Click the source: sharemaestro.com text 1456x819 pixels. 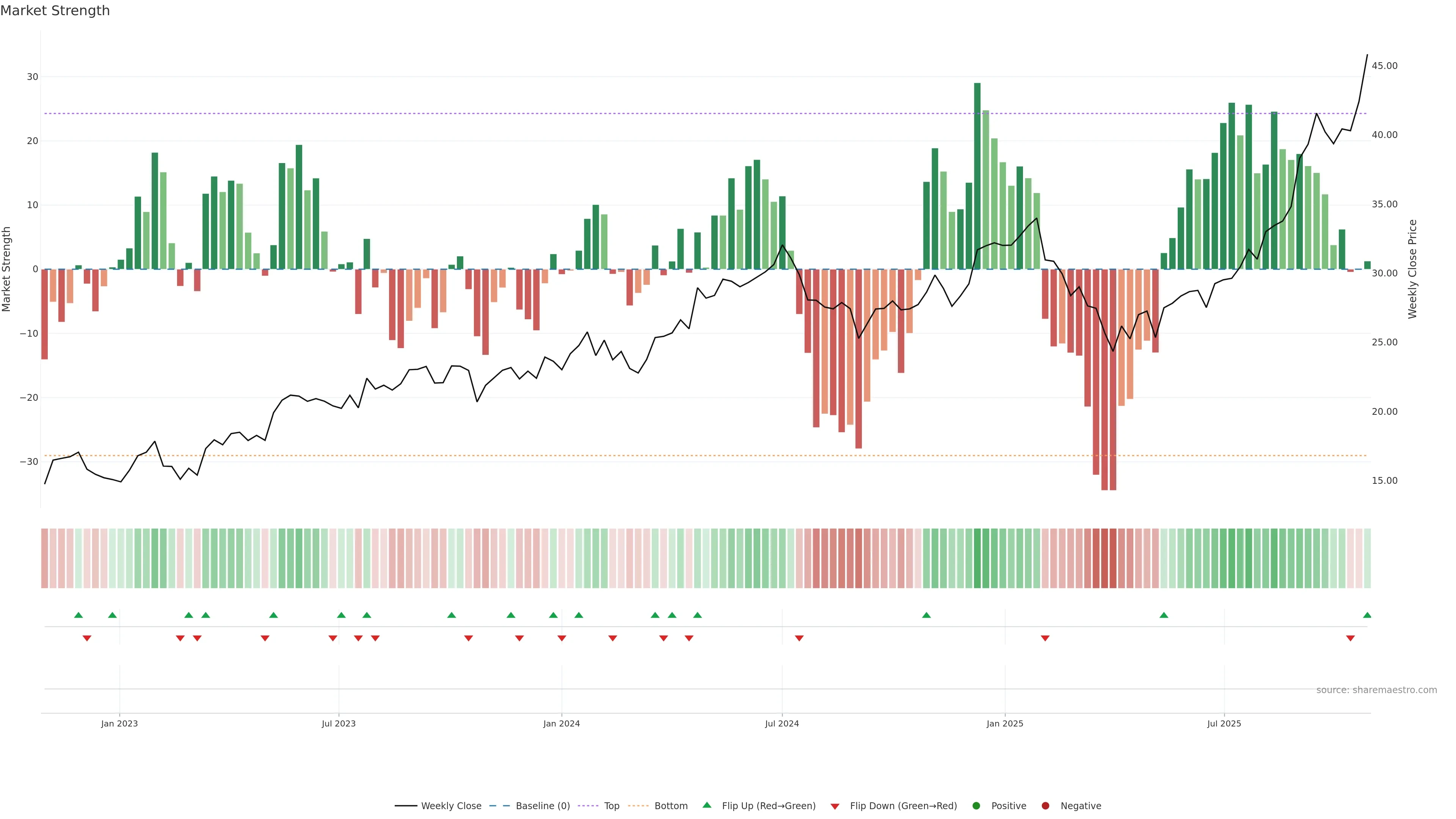pos(1376,690)
